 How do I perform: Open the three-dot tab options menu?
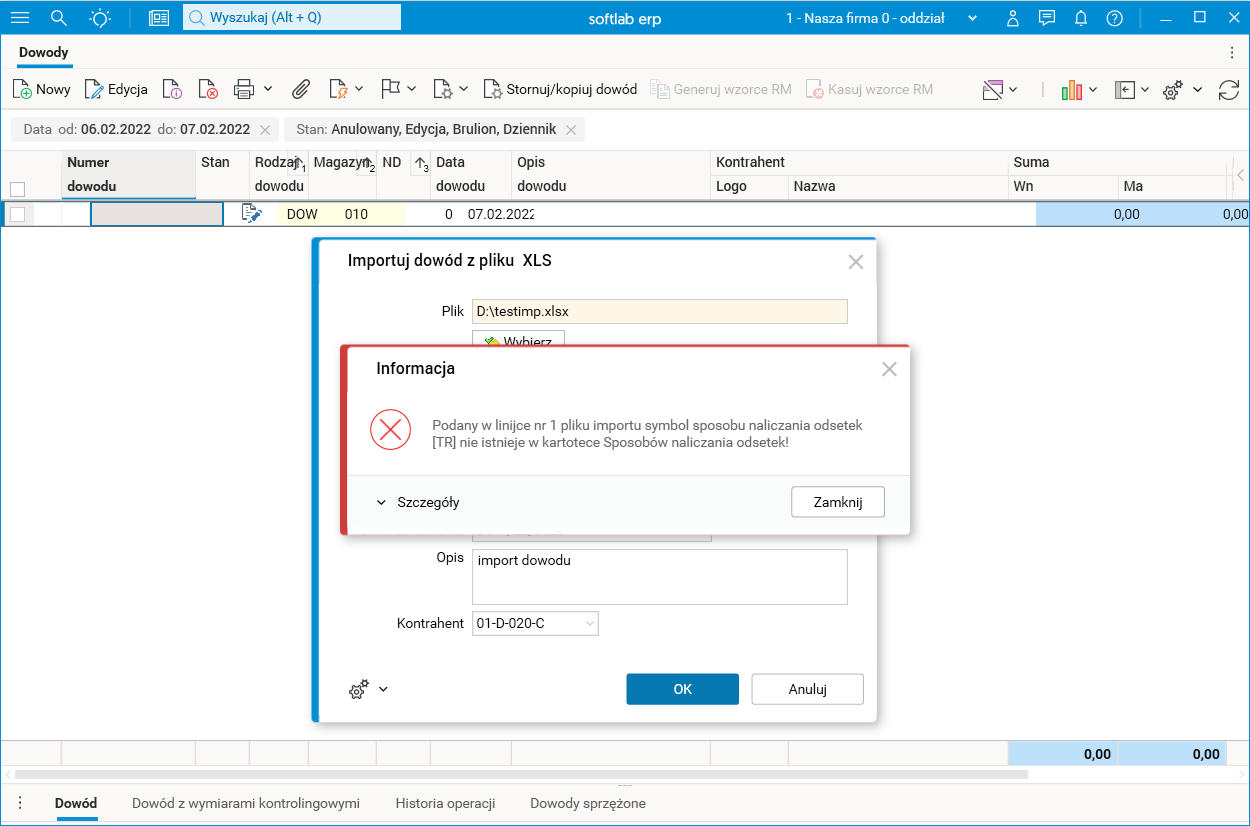point(1232,52)
